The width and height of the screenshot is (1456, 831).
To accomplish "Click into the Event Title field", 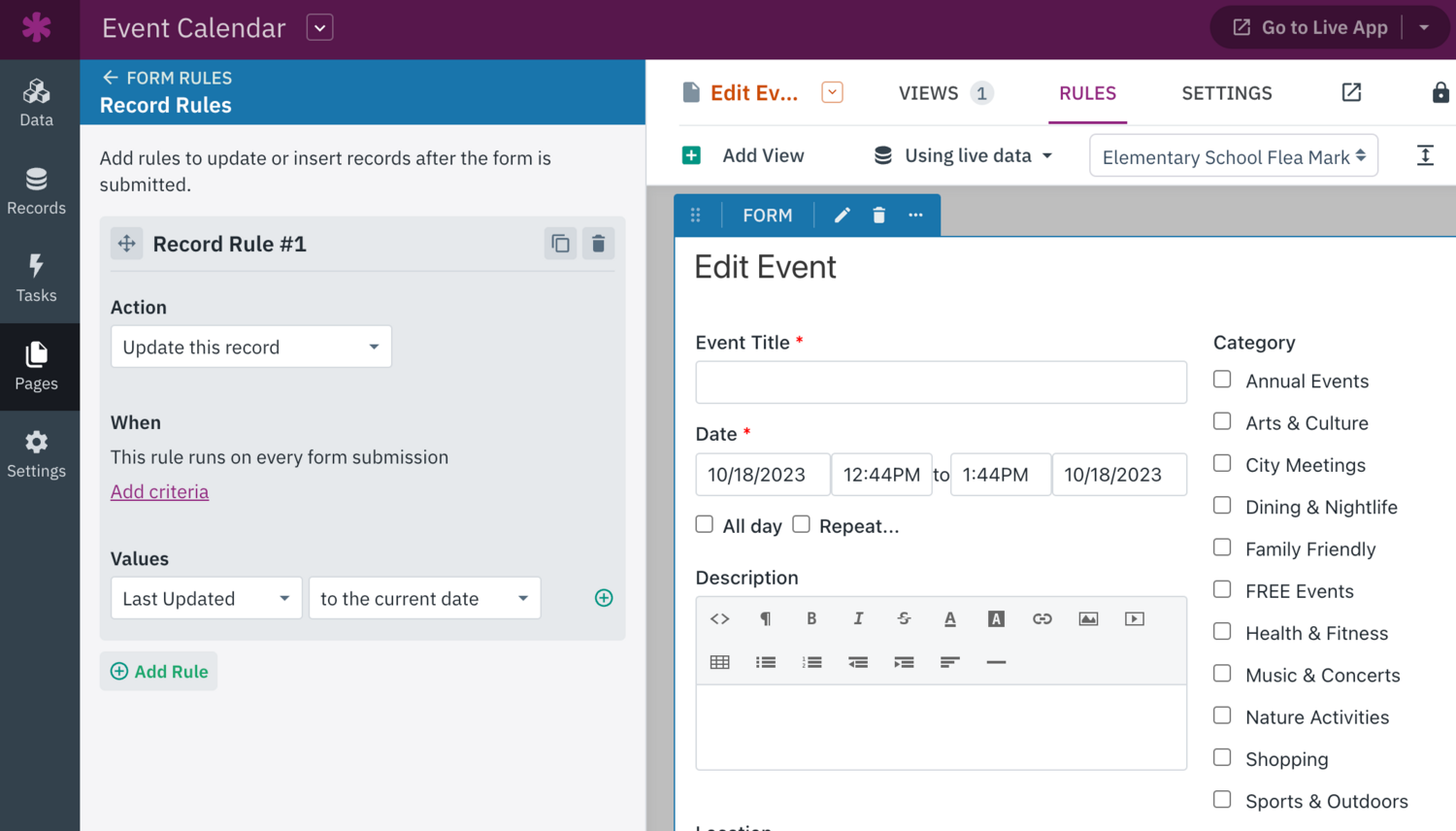I will (940, 382).
